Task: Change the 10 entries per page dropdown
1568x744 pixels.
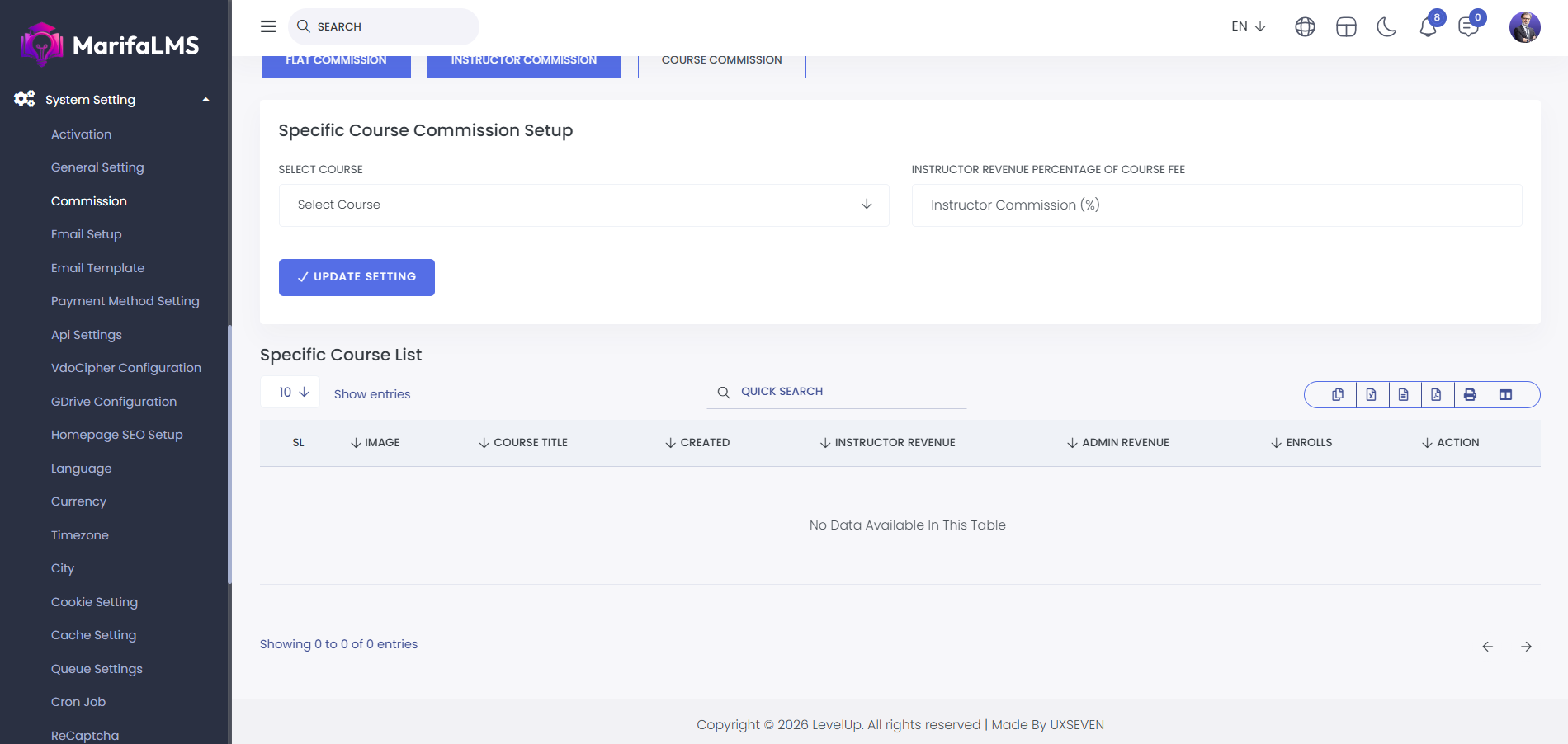Action: coord(292,393)
